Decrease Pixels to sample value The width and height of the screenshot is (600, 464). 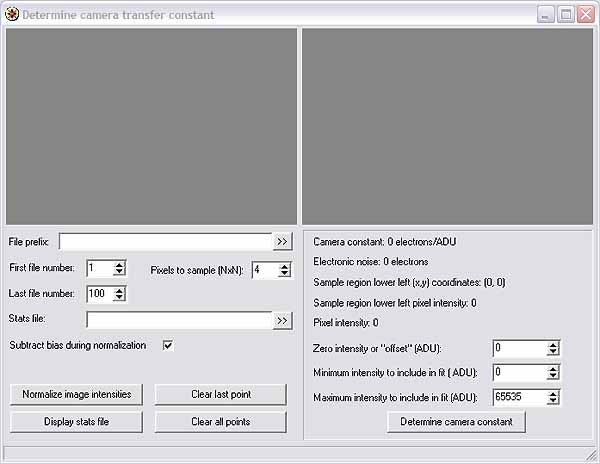pos(284,274)
